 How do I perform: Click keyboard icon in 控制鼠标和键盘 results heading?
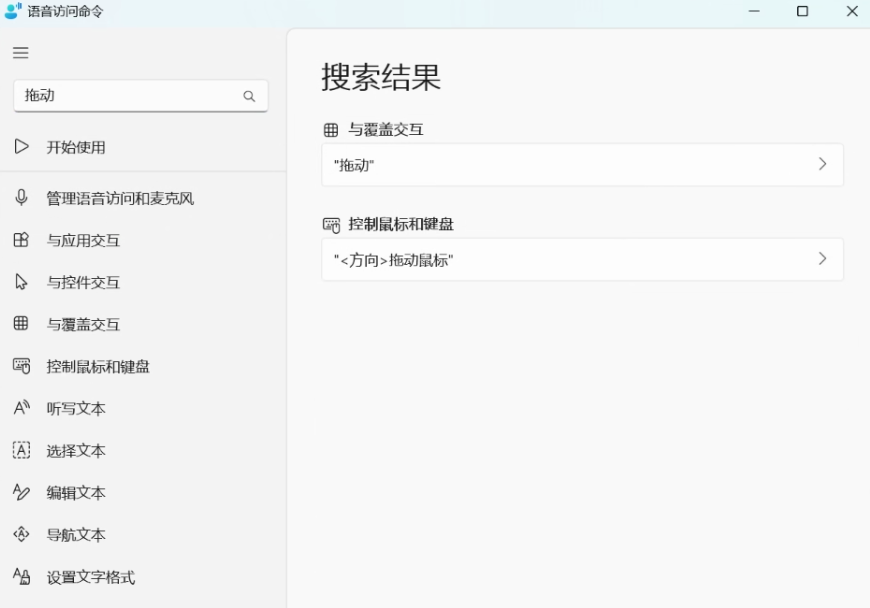(331, 225)
